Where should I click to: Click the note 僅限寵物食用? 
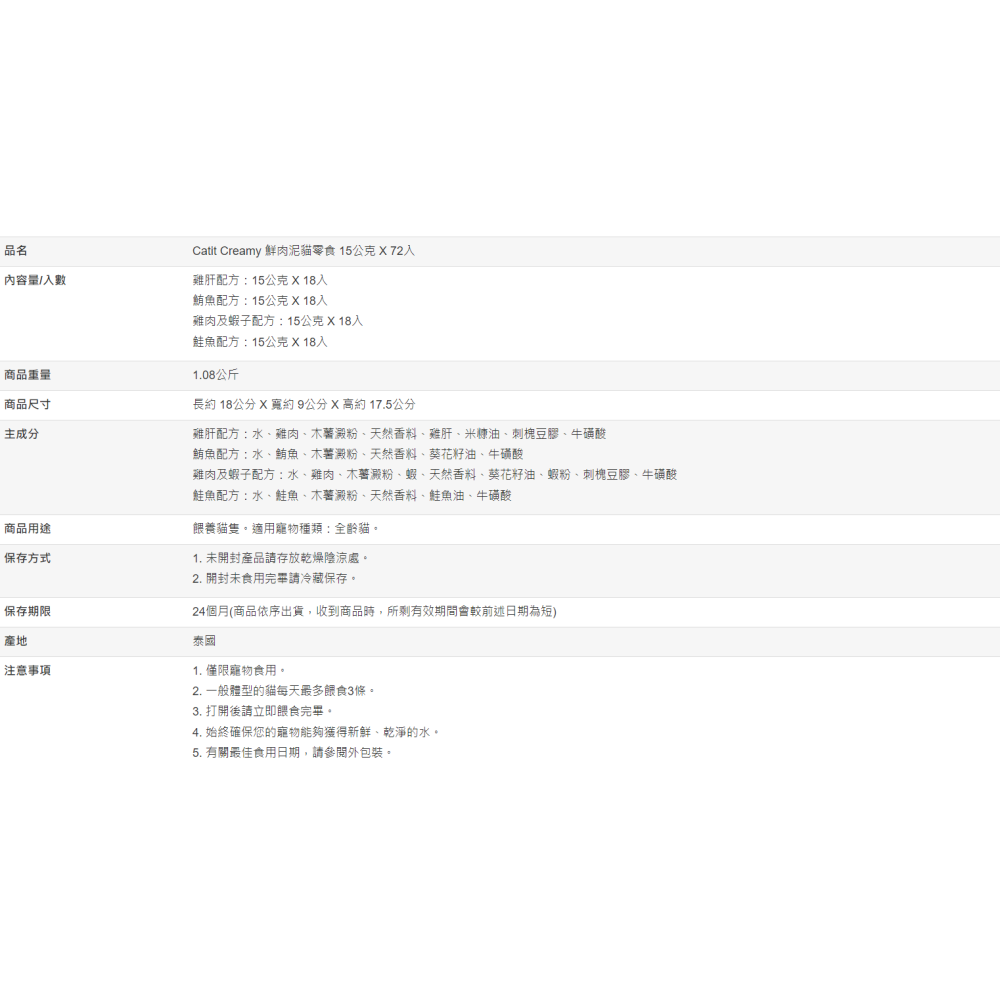point(240,670)
